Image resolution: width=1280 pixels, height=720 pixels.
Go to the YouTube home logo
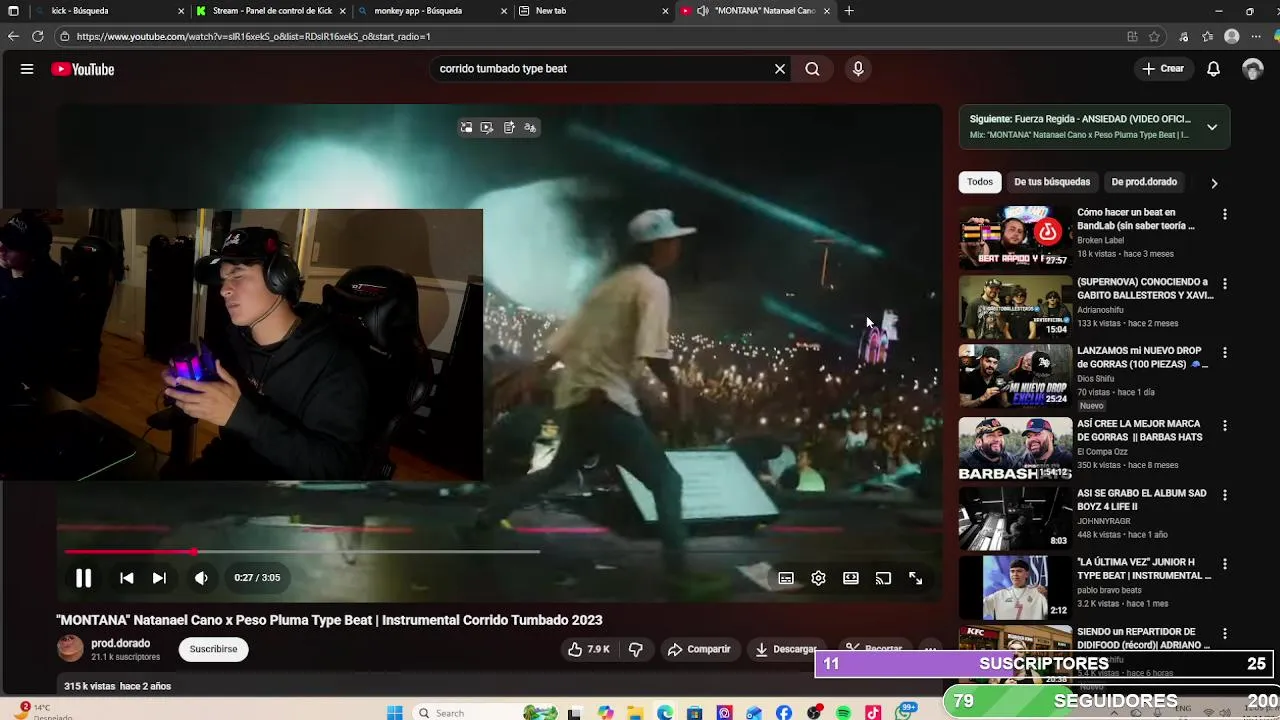point(83,69)
